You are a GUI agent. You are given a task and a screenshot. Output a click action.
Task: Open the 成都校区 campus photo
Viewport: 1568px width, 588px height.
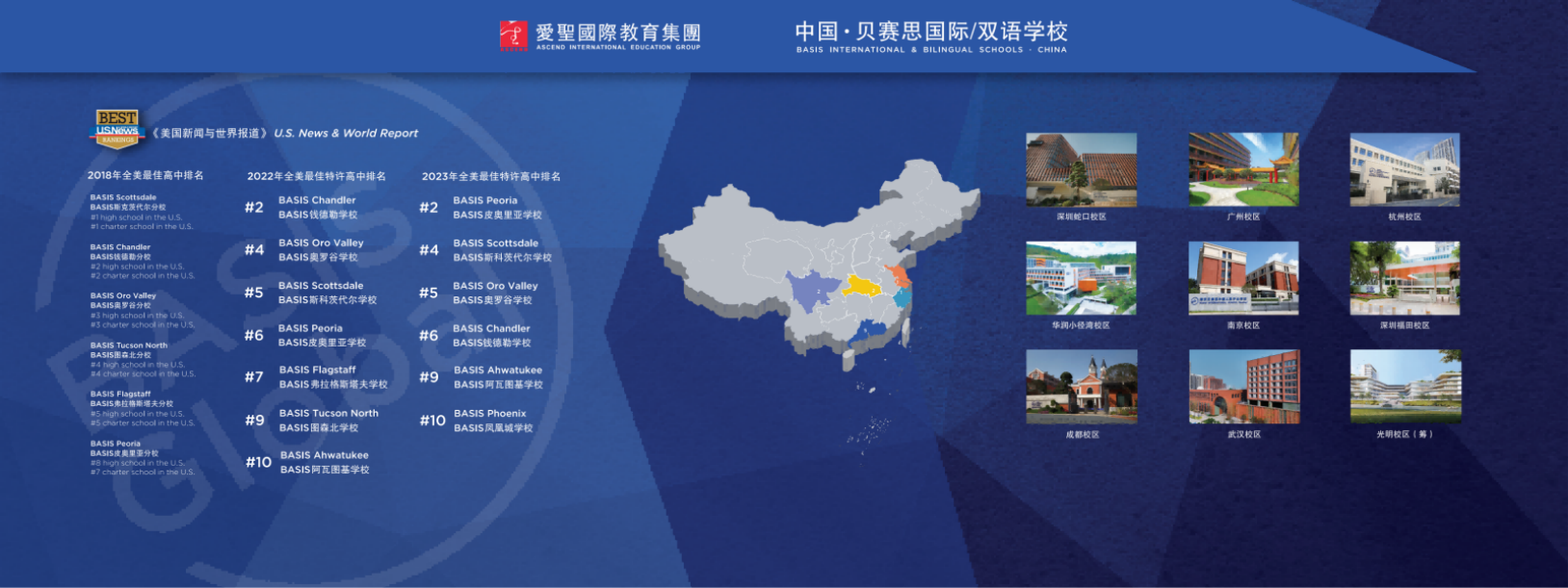click(x=1082, y=387)
